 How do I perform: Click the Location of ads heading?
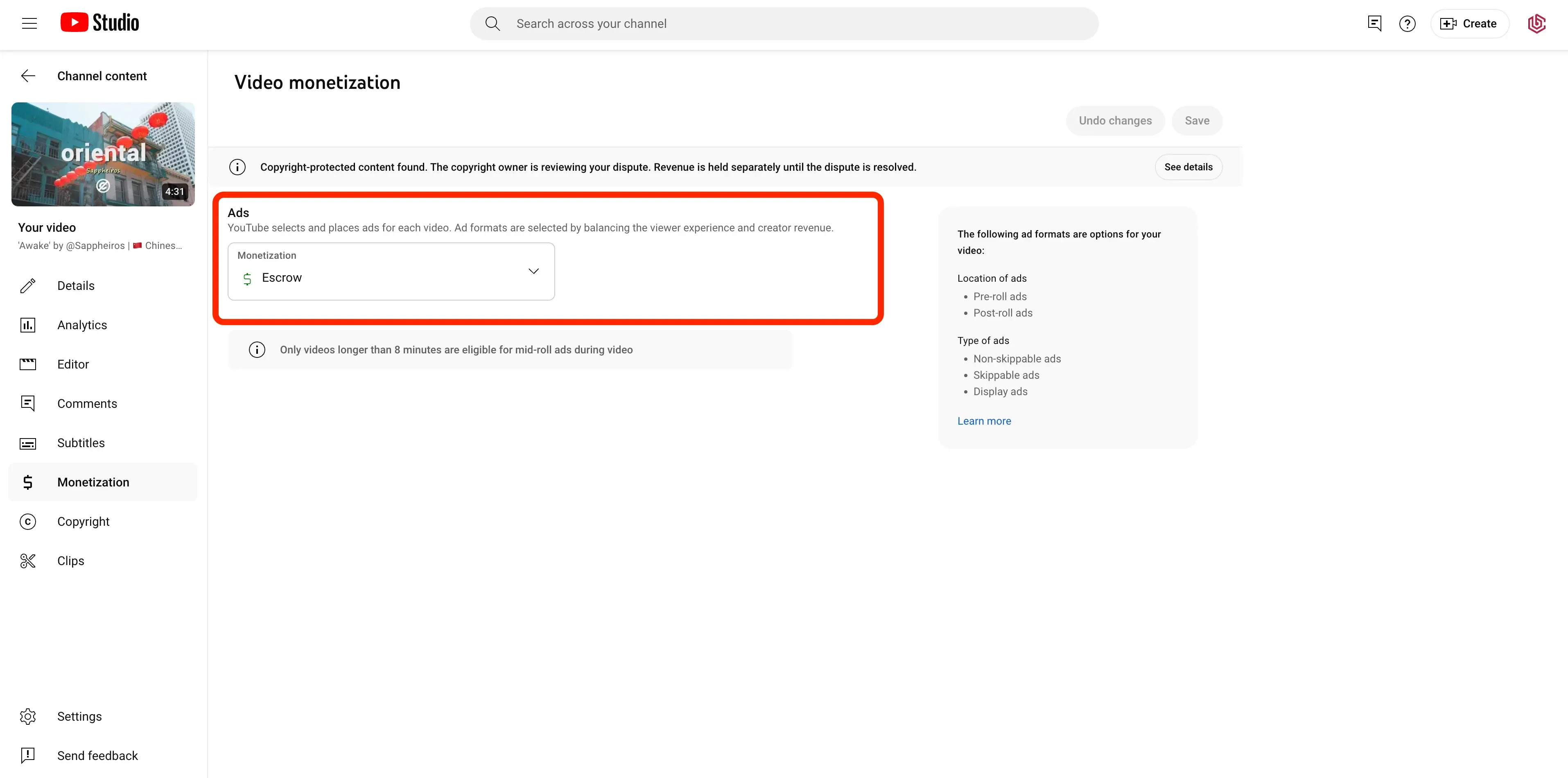[x=992, y=278]
